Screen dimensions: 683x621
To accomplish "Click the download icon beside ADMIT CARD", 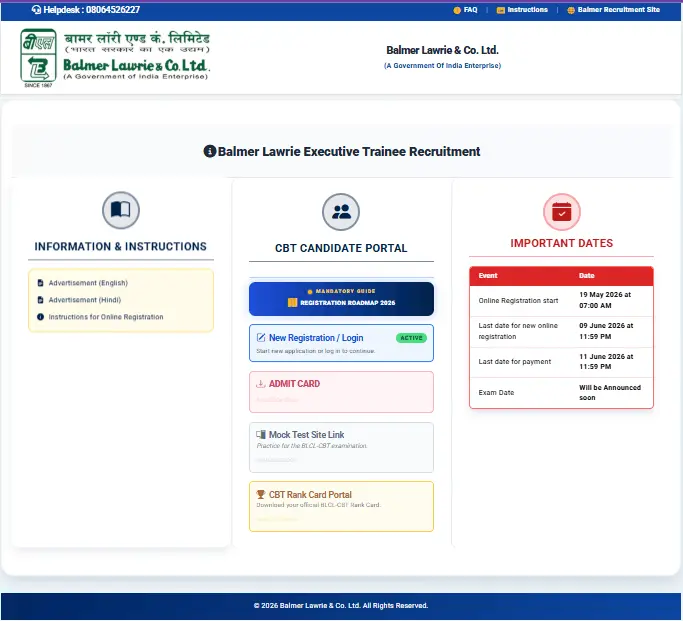I will [x=260, y=384].
